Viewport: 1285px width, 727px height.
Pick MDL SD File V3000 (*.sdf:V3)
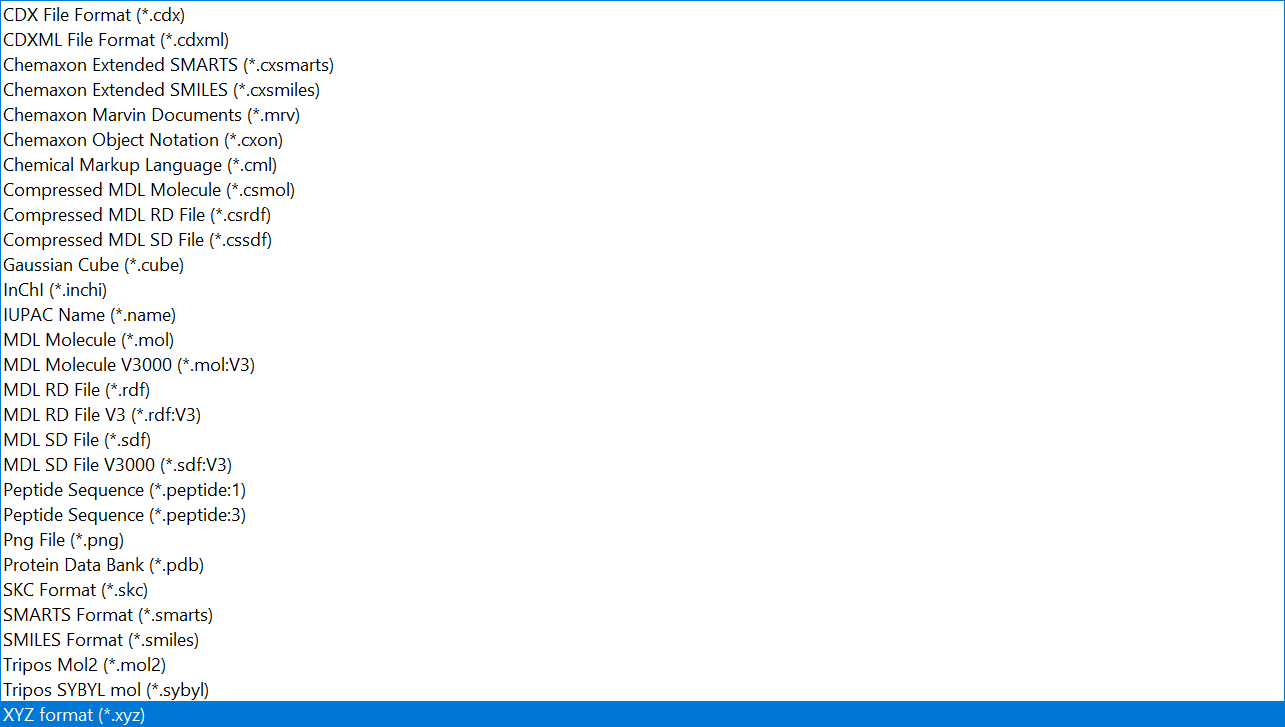(642, 465)
